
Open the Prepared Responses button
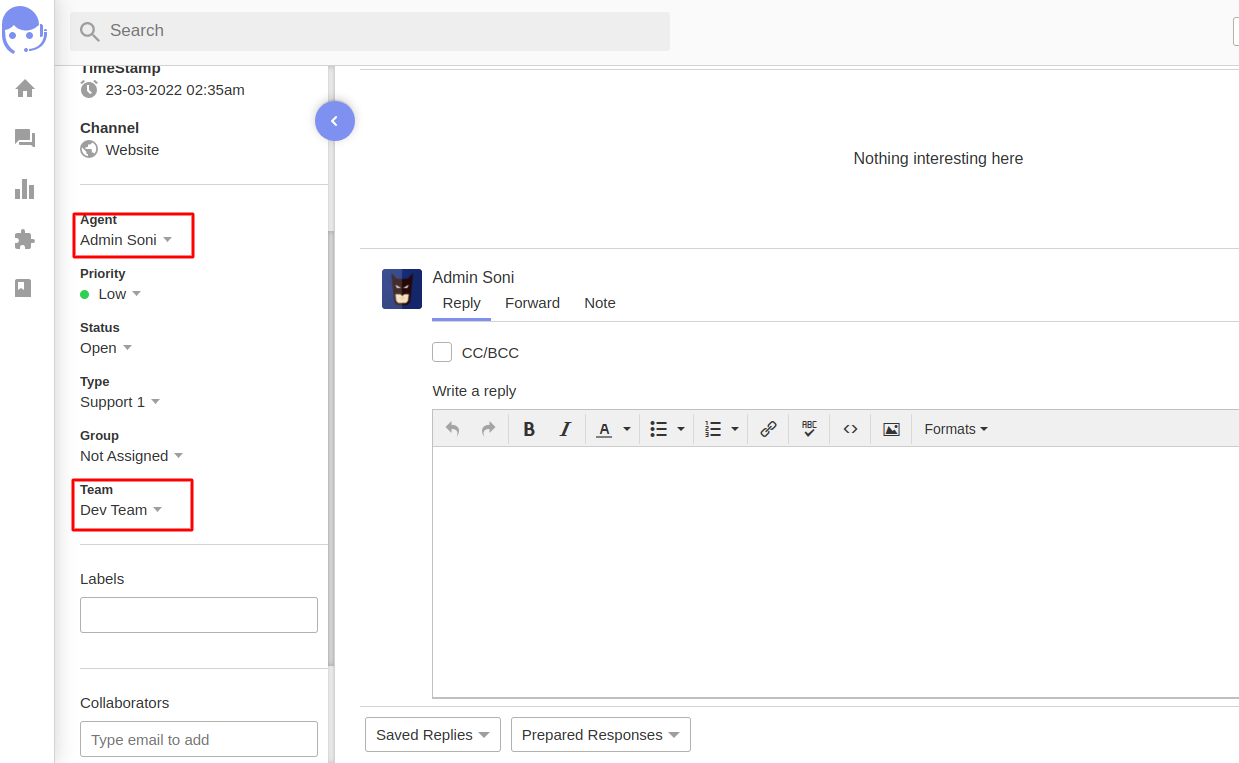pyautogui.click(x=601, y=735)
